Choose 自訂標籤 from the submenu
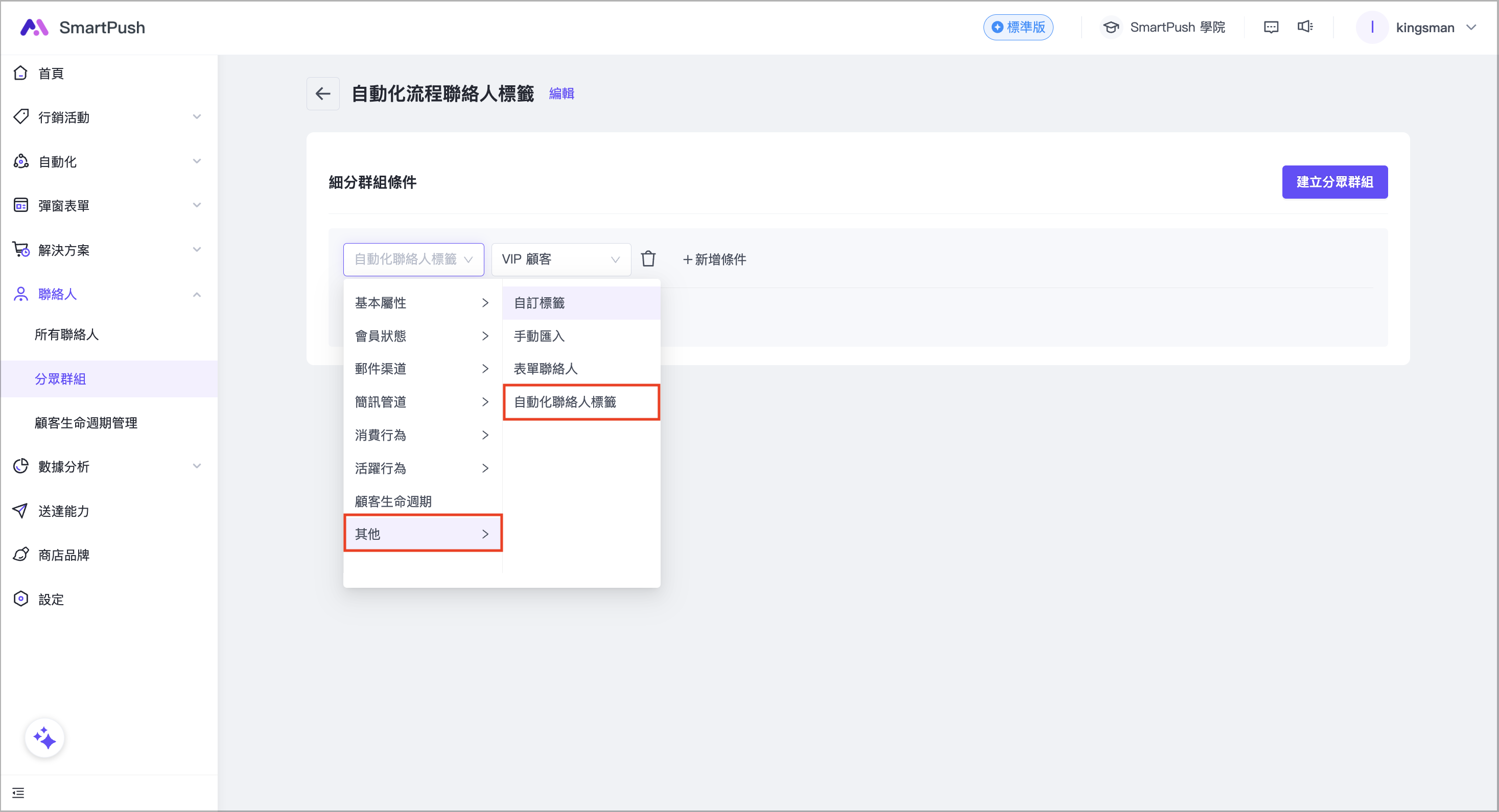Image resolution: width=1499 pixels, height=812 pixels. click(x=538, y=302)
